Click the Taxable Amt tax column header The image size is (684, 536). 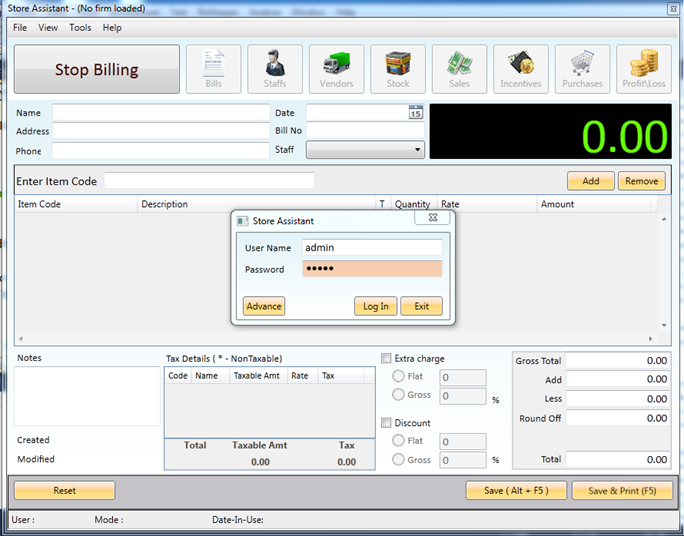[258, 376]
